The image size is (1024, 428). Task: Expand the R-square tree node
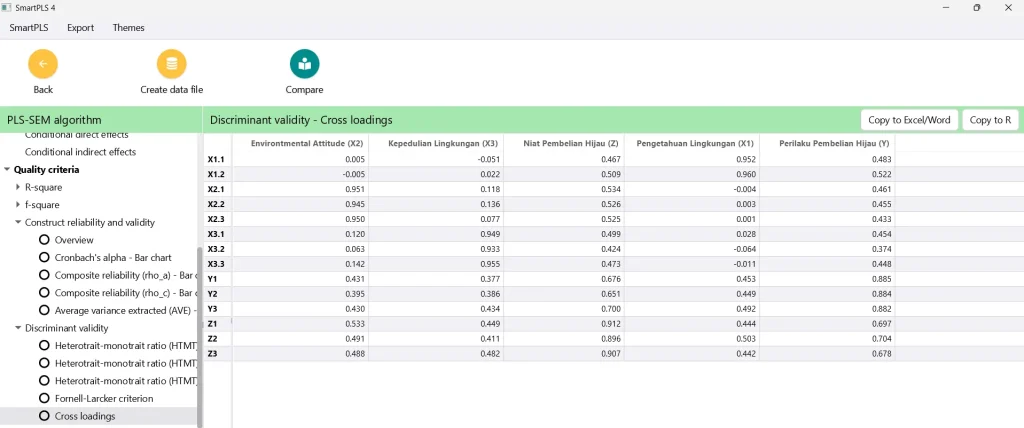pos(18,187)
